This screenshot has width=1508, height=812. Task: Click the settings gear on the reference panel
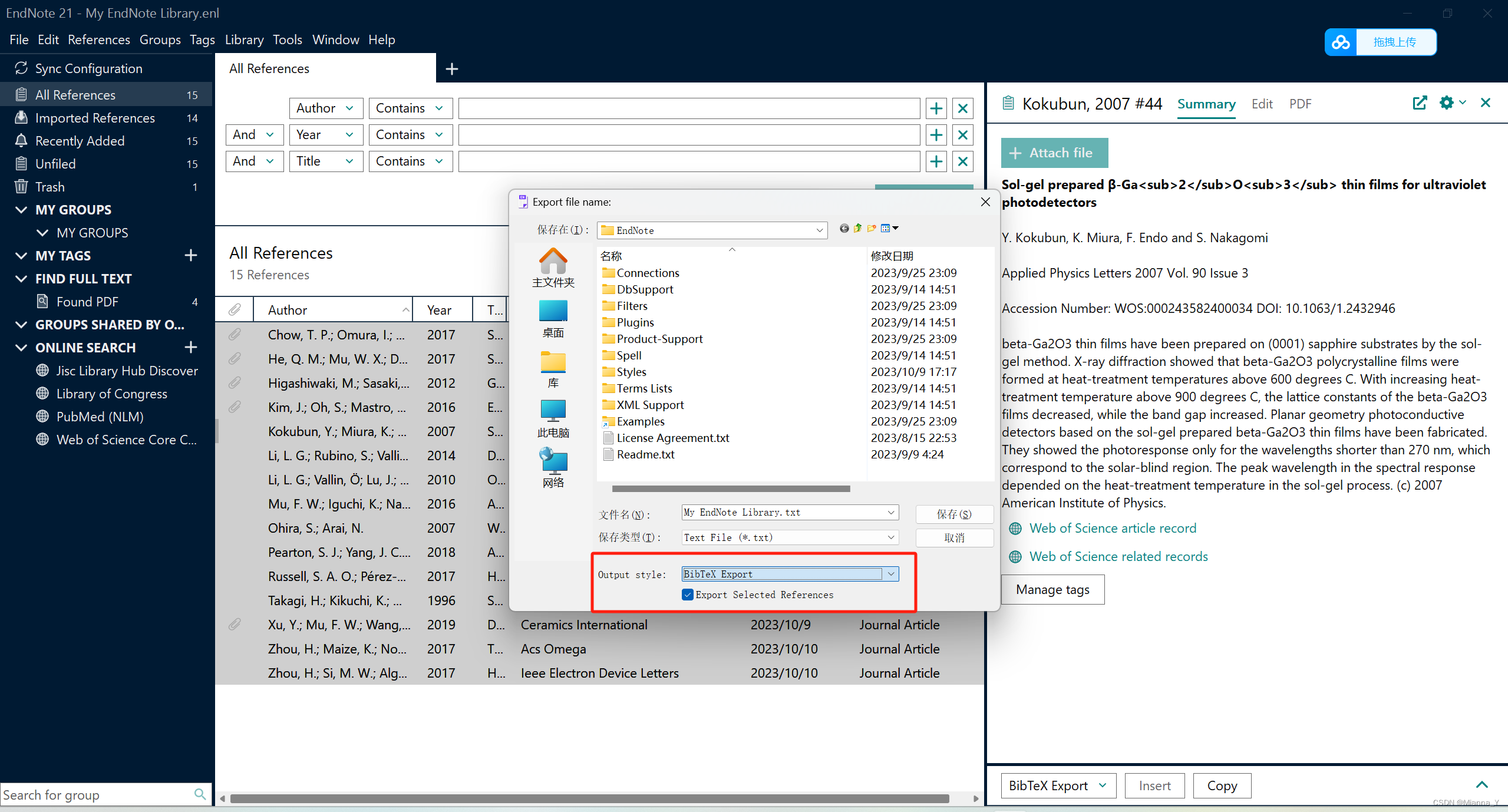(x=1446, y=103)
